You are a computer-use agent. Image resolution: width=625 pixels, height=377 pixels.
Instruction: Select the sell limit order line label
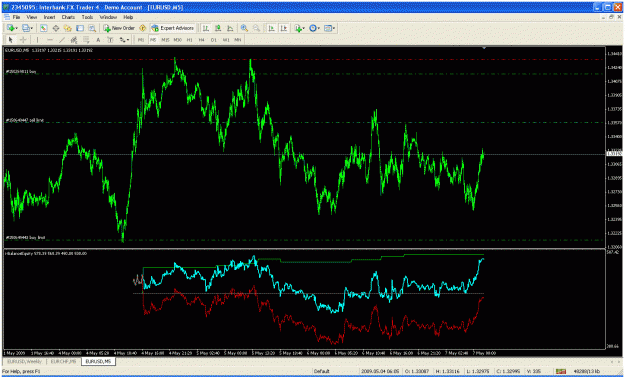(25, 120)
